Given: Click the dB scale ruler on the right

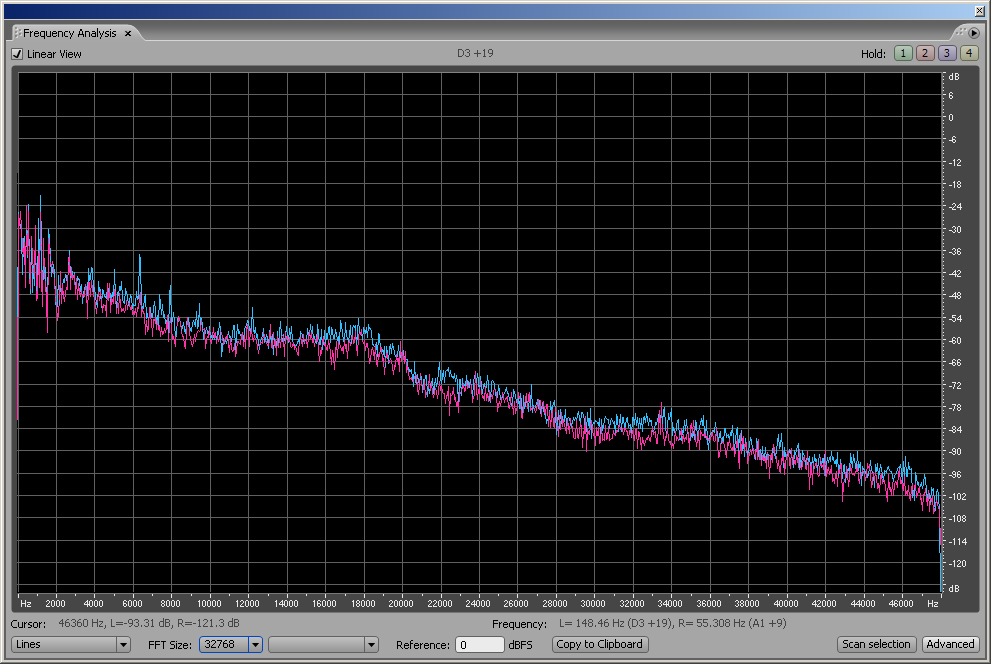Looking at the screenshot, I should click(952, 330).
